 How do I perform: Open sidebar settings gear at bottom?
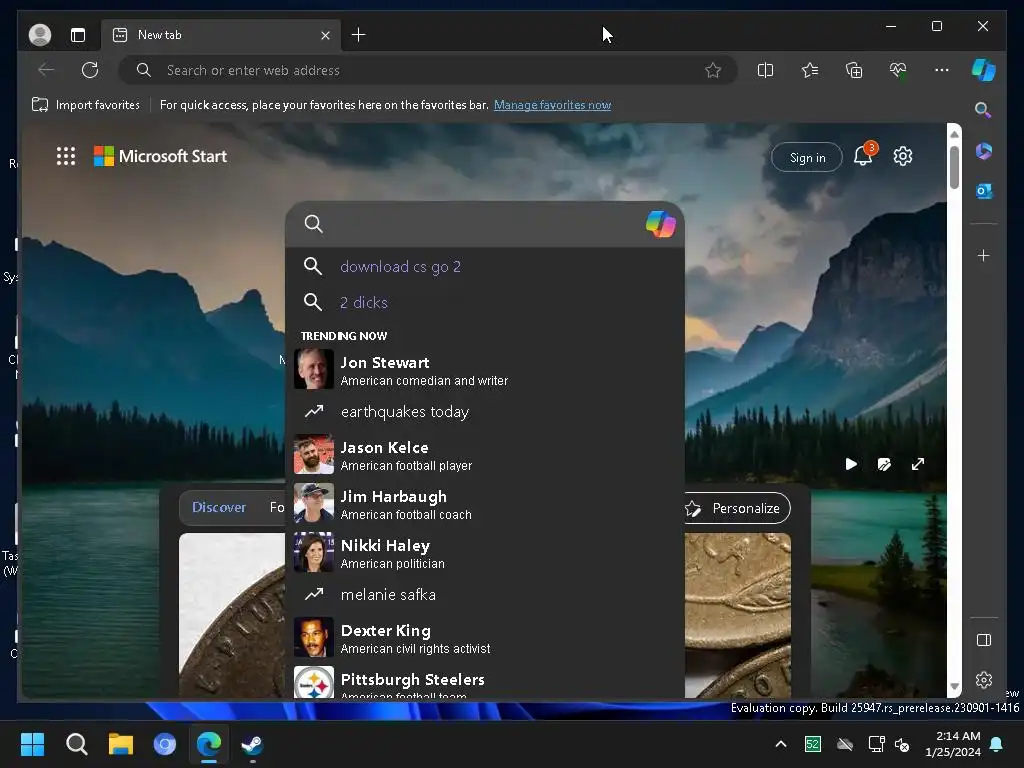coord(984,680)
